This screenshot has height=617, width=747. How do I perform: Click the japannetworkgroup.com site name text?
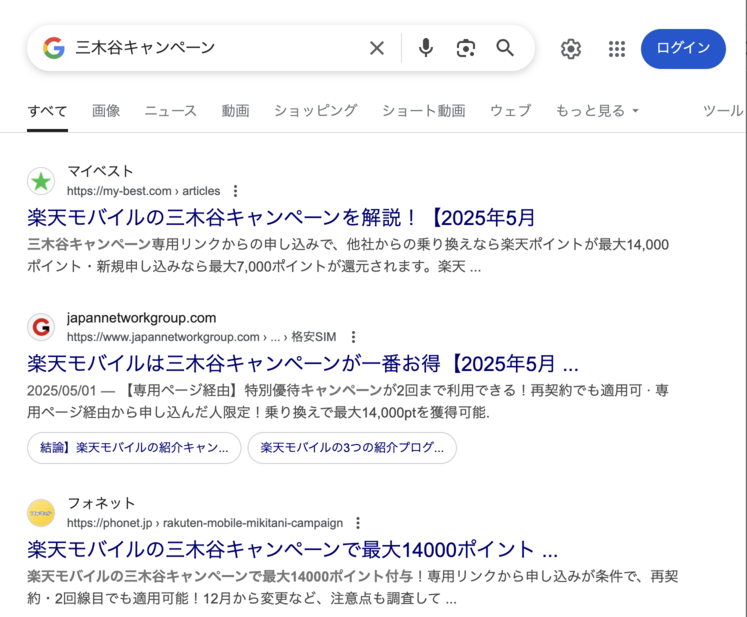coord(141,318)
